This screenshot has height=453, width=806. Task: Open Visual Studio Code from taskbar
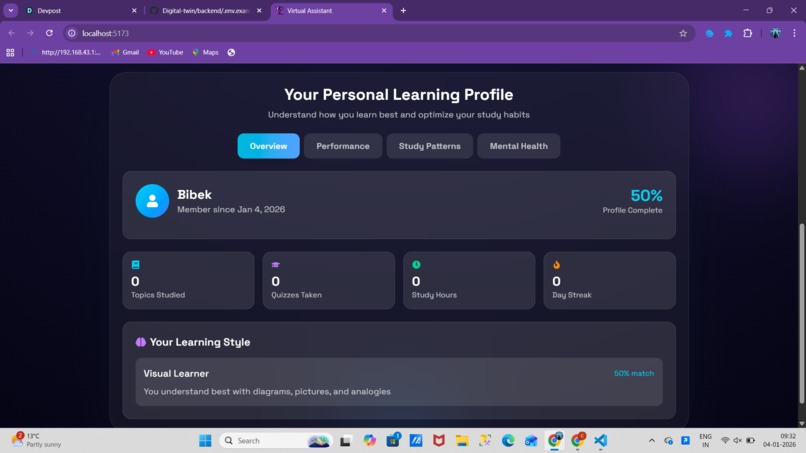tap(600, 441)
